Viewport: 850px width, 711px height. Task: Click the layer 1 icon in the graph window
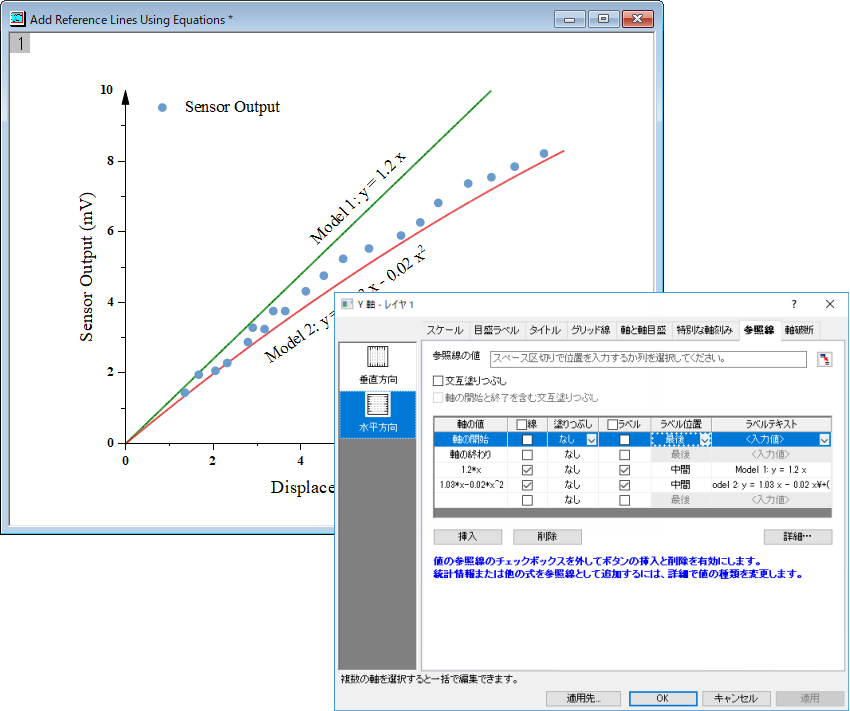click(20, 43)
